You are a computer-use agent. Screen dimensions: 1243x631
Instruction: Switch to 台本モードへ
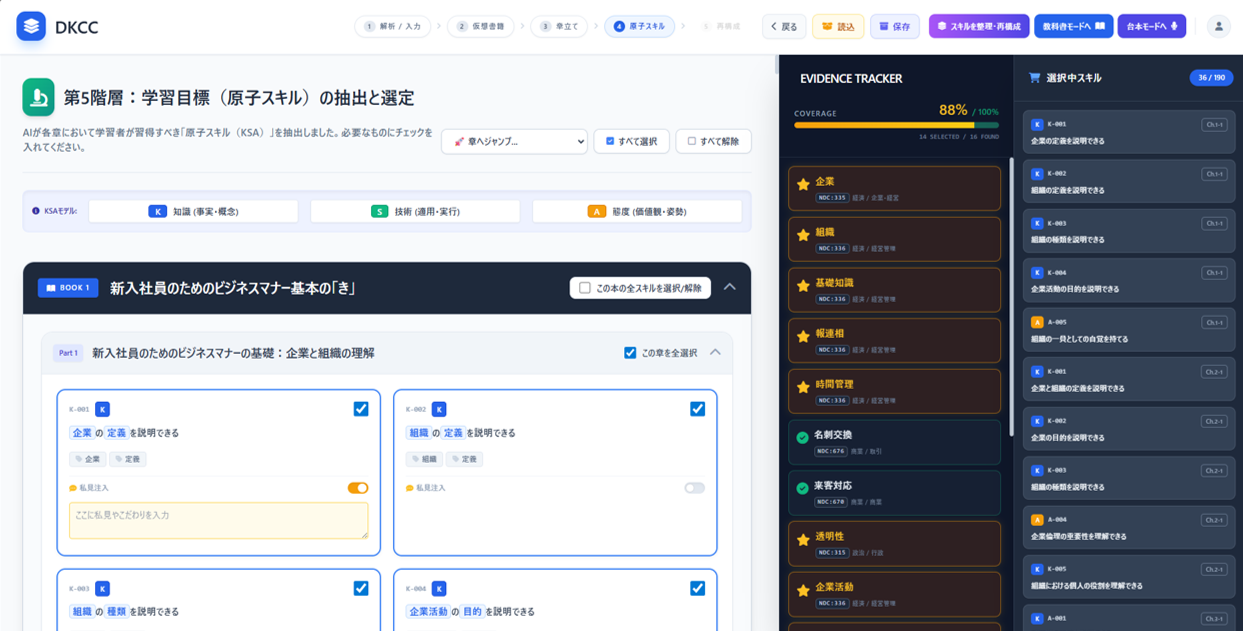coord(1151,26)
